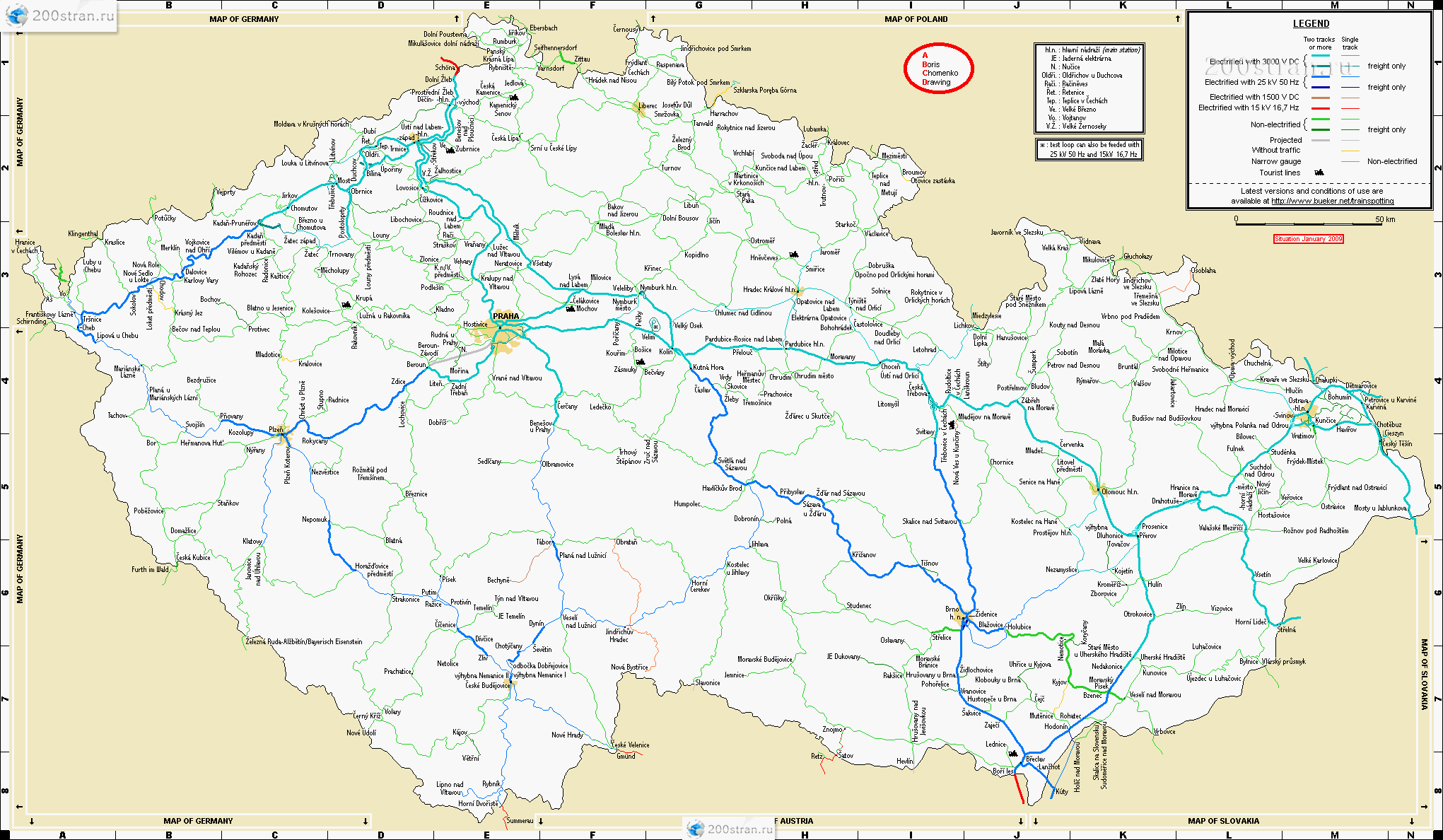Click train icon at Mladějov na Moravě
Screen dimensions: 1443x840
[x=952, y=425]
